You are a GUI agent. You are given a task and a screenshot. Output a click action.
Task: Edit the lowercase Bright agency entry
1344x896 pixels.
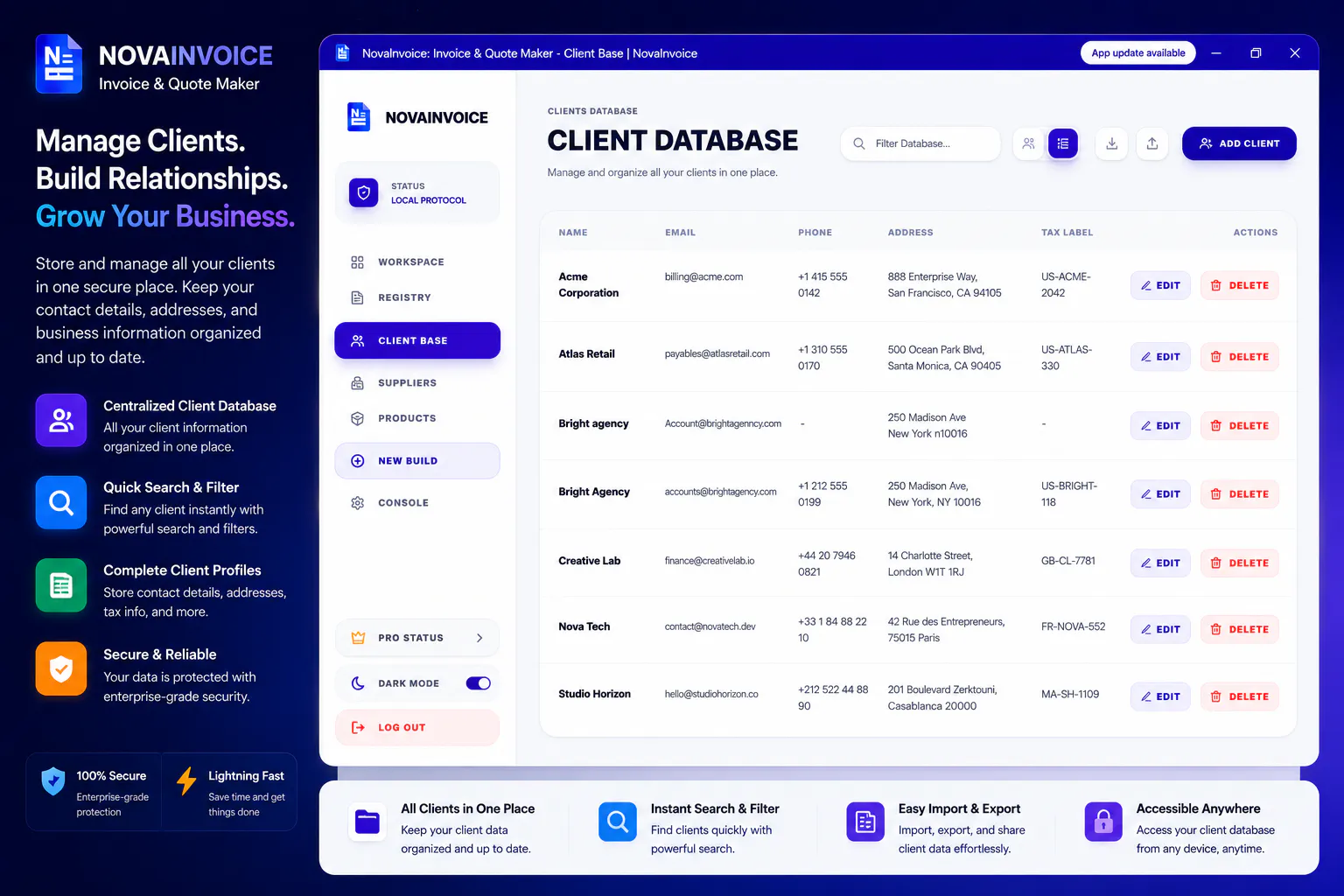point(1160,425)
